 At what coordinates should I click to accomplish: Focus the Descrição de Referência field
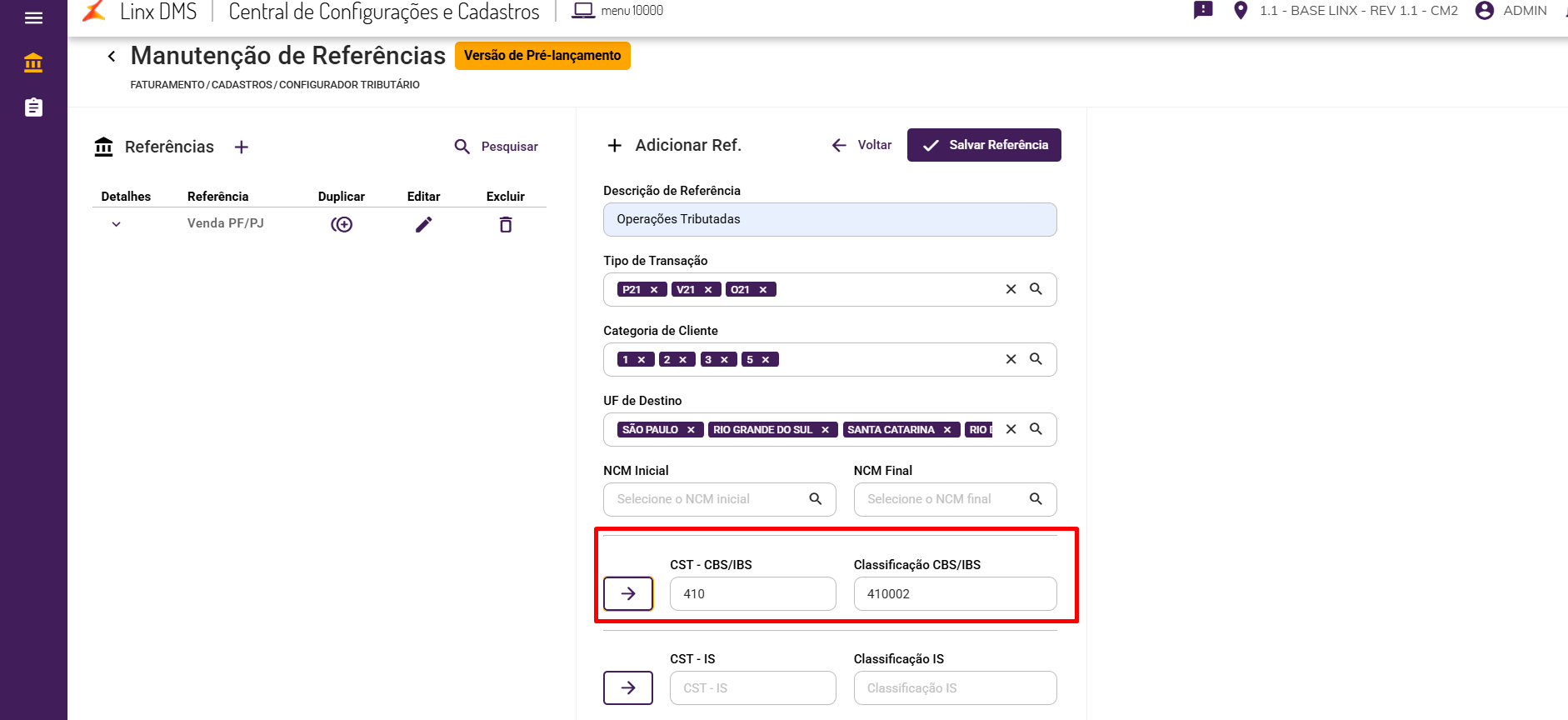[830, 219]
